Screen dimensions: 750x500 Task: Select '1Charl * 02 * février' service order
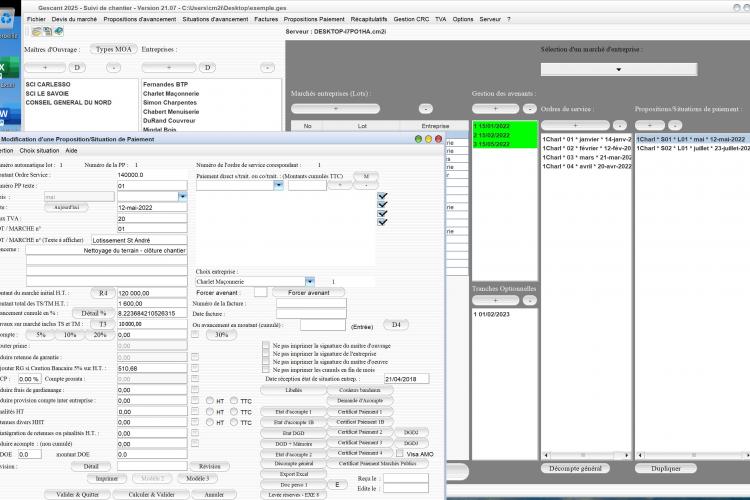point(586,148)
